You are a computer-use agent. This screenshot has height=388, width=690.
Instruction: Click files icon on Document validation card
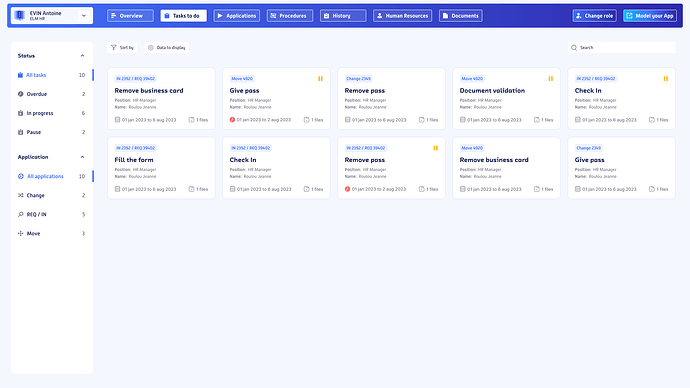click(536, 120)
